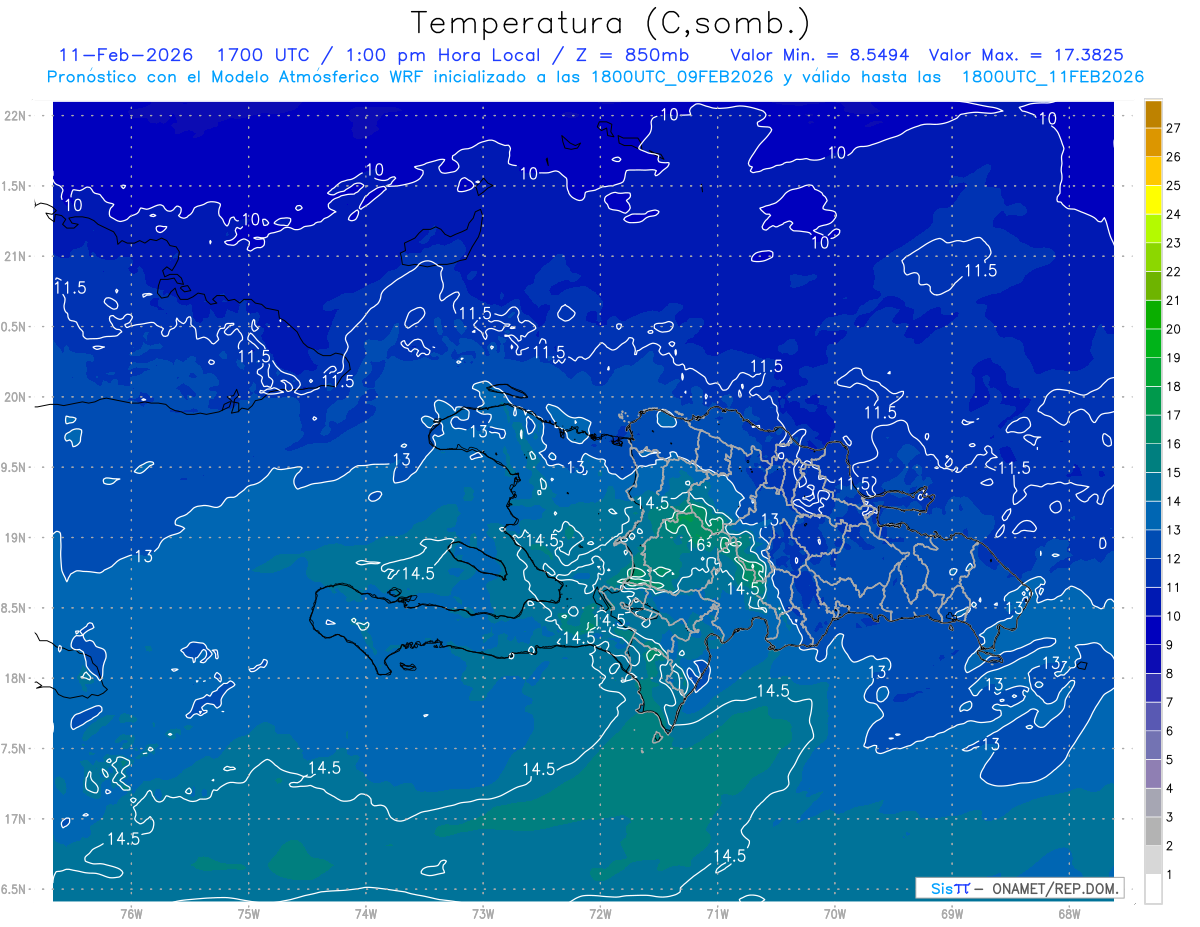Click the "68W" longitude axis label

click(x=1069, y=913)
